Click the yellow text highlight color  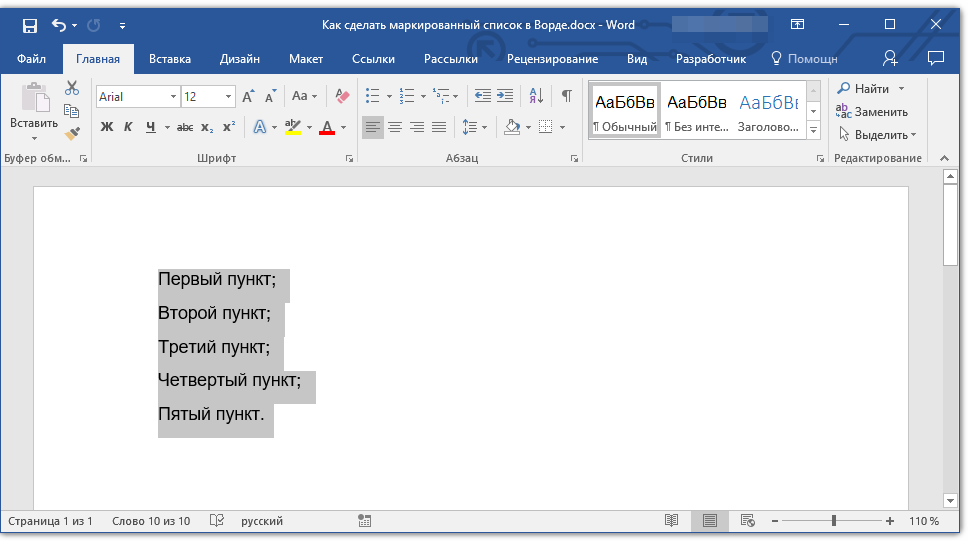[x=292, y=127]
